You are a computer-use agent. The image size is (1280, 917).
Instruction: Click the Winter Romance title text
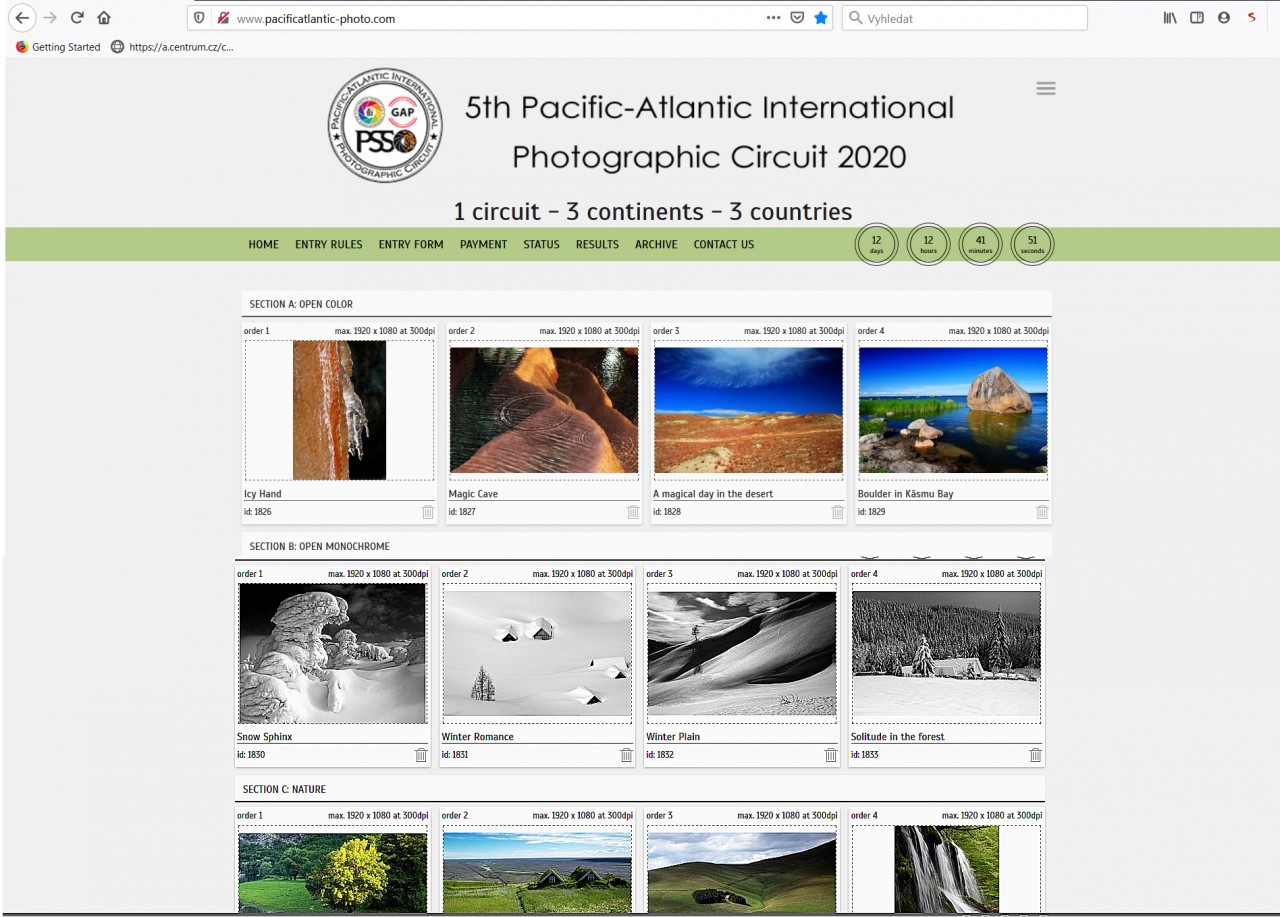(x=478, y=737)
